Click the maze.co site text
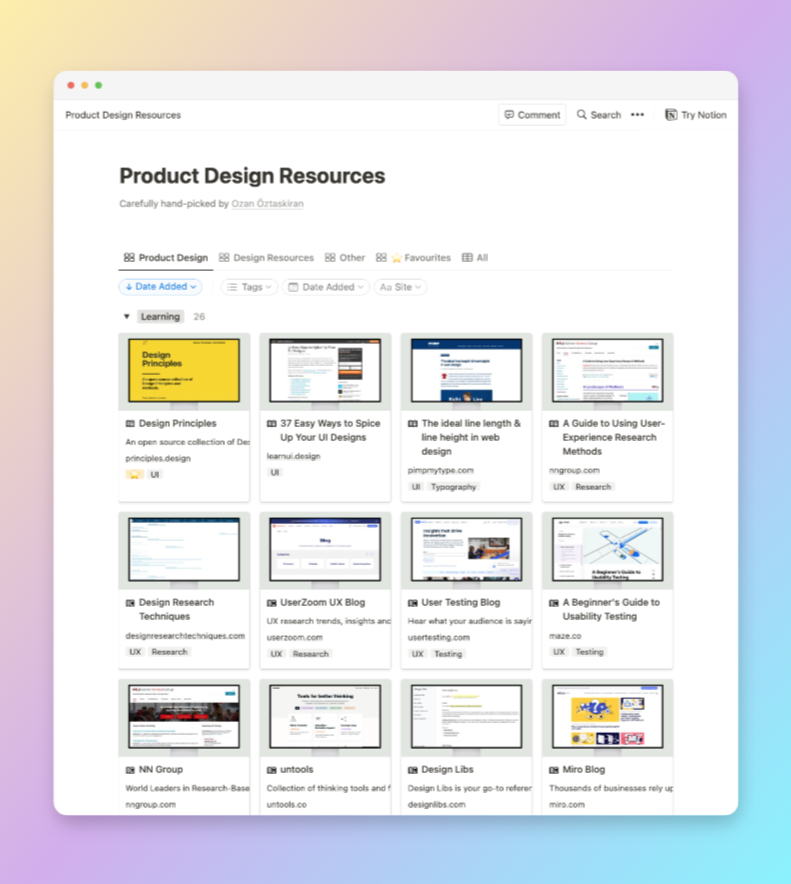This screenshot has height=884, width=791. coord(565,636)
